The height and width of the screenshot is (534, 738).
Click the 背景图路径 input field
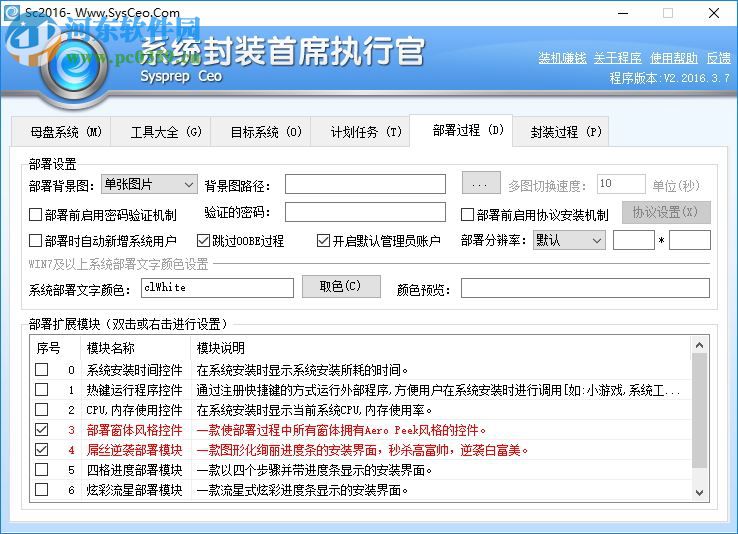pyautogui.click(x=365, y=184)
